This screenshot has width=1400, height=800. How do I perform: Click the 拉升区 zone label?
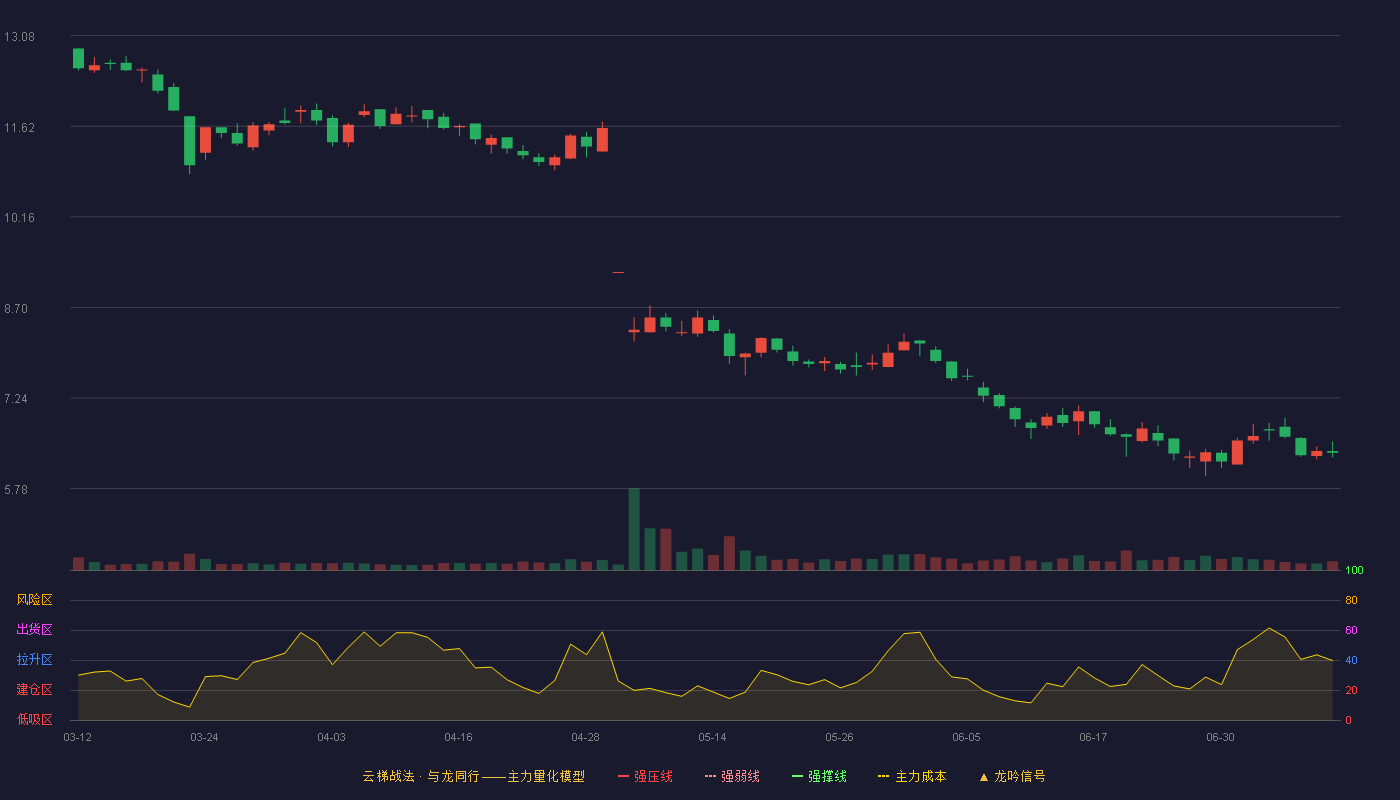(34, 660)
